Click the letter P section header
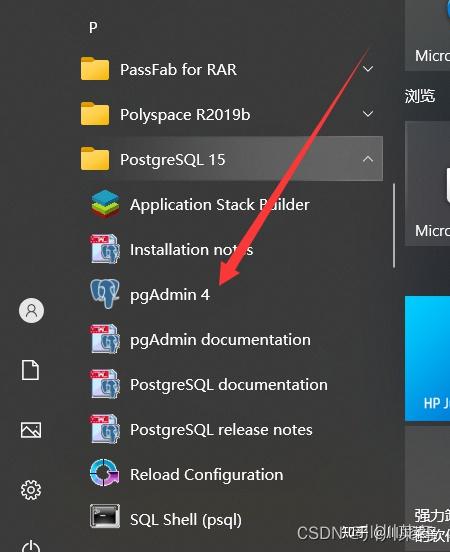The width and height of the screenshot is (450, 552). [93, 27]
